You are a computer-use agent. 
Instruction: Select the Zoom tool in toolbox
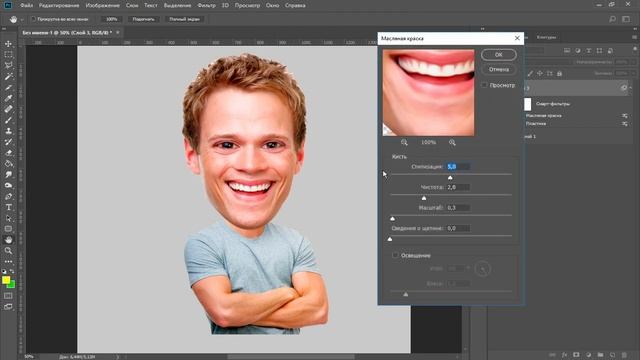8,251
